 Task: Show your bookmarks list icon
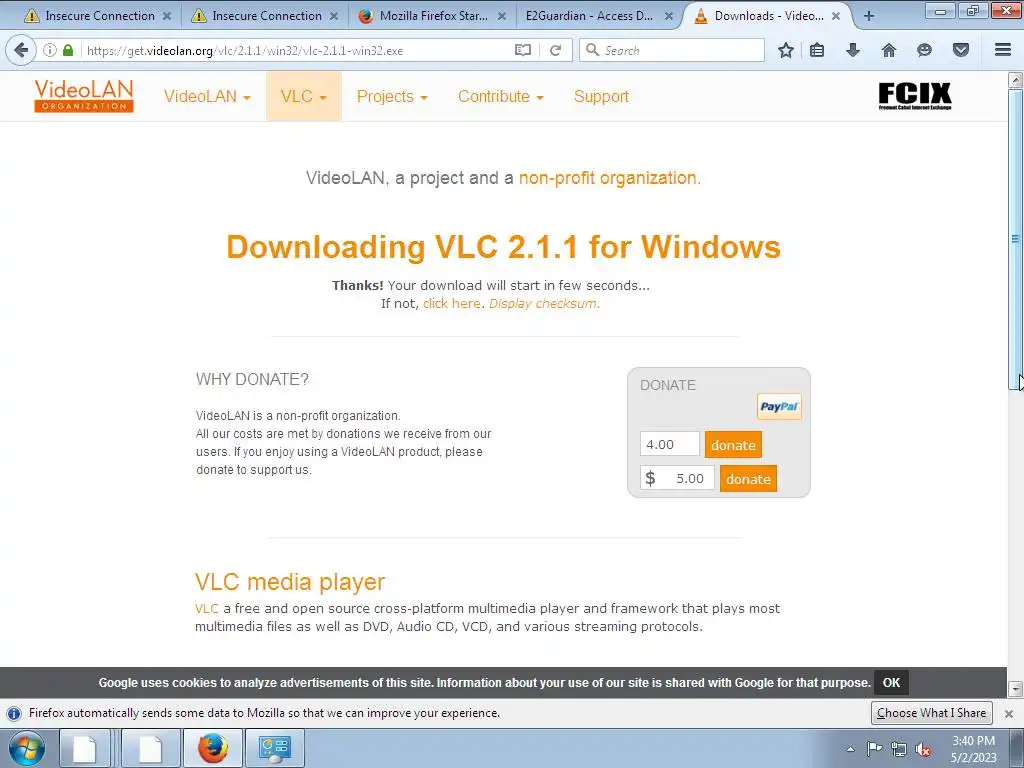(x=817, y=50)
